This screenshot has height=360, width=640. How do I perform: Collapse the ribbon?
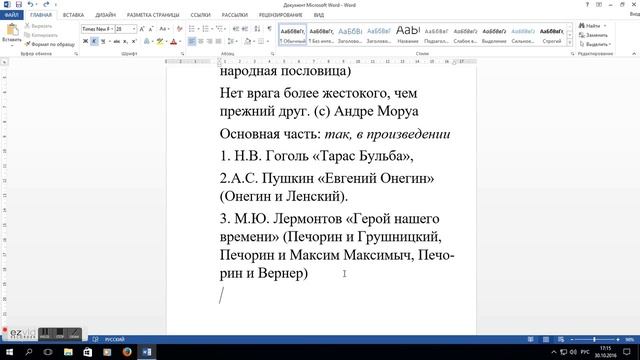[634, 53]
